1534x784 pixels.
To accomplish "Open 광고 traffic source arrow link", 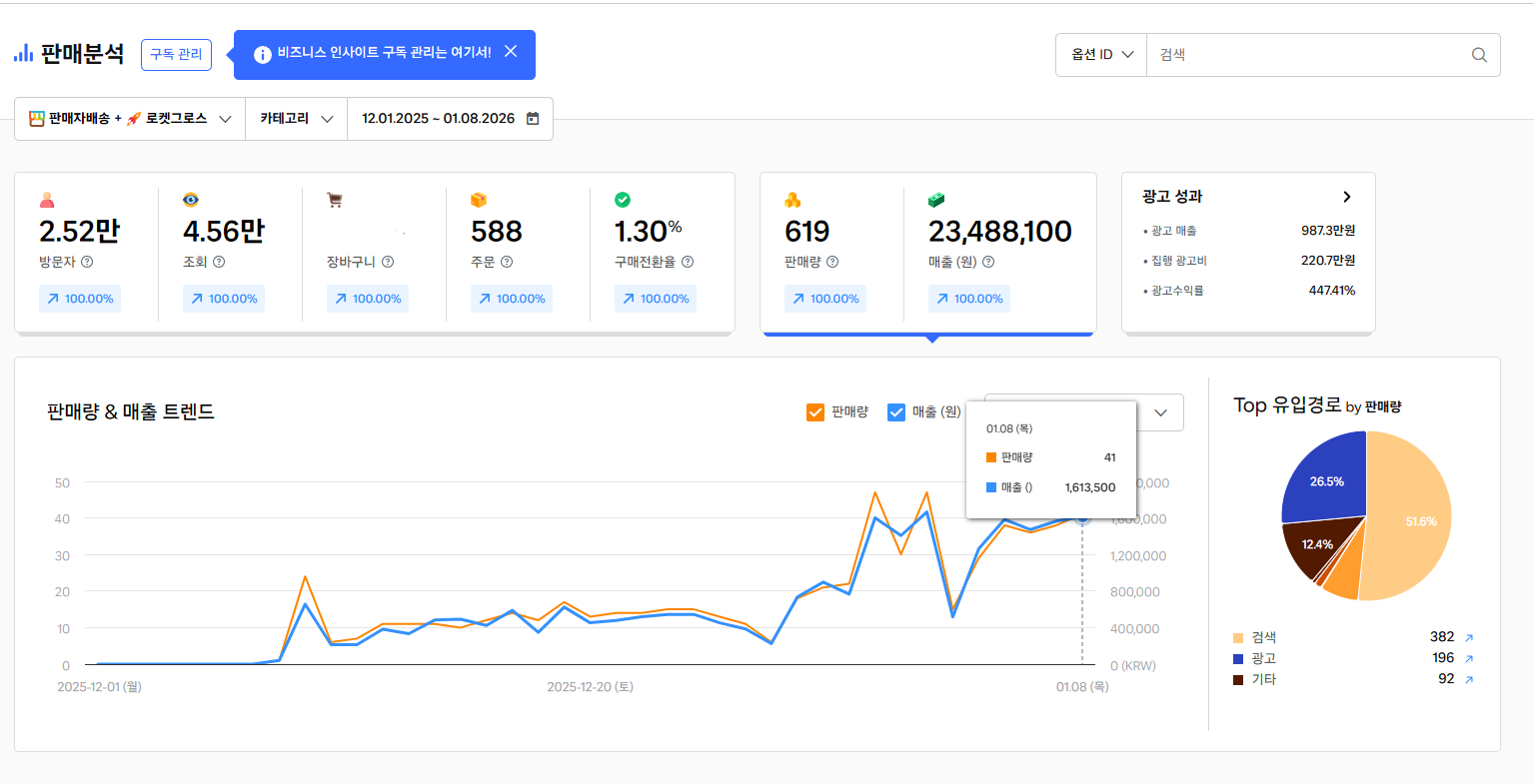I will coord(1468,659).
